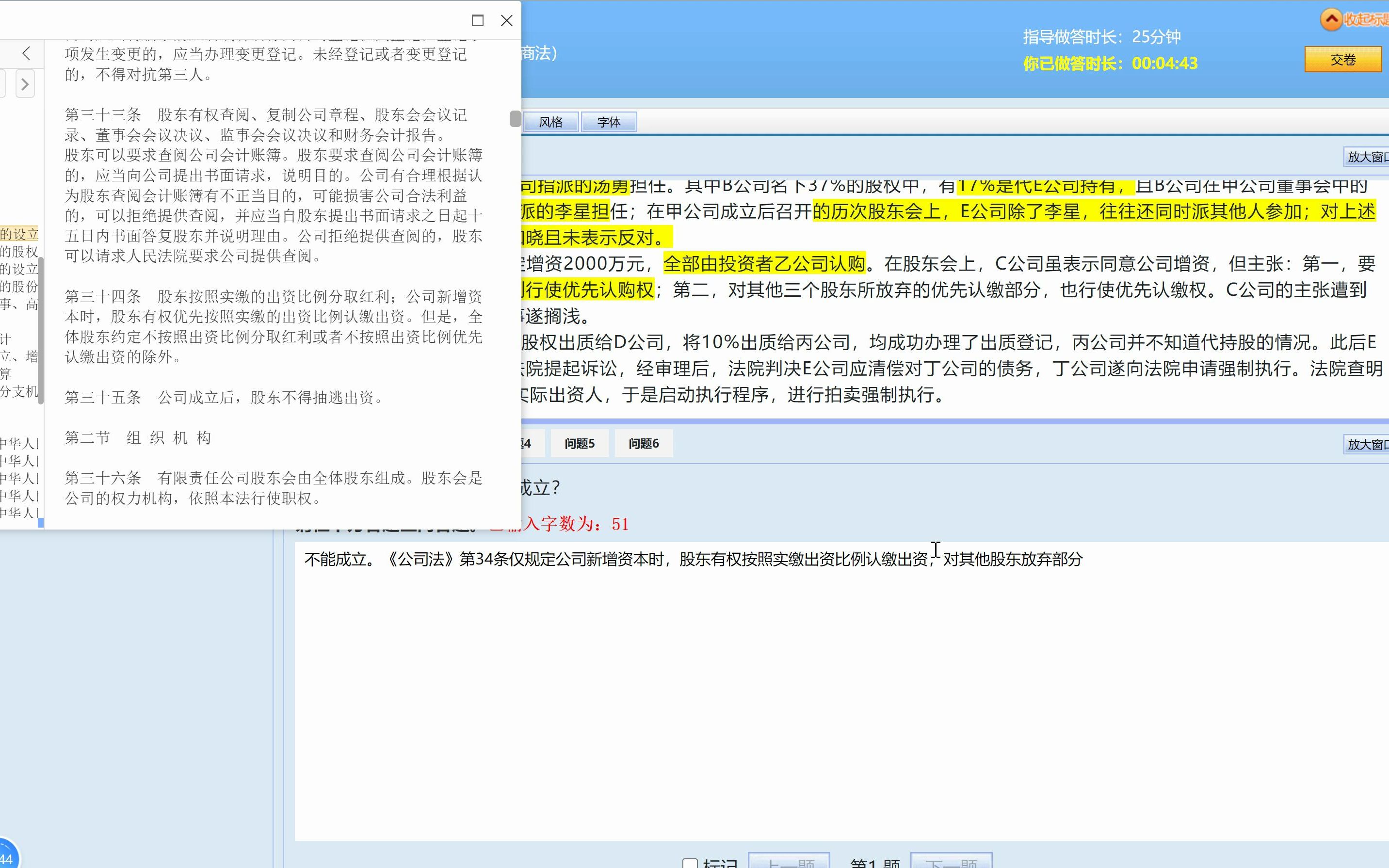Click the 第二节 组织机构 section heading
Screen dimensions: 1389x868
(138, 438)
